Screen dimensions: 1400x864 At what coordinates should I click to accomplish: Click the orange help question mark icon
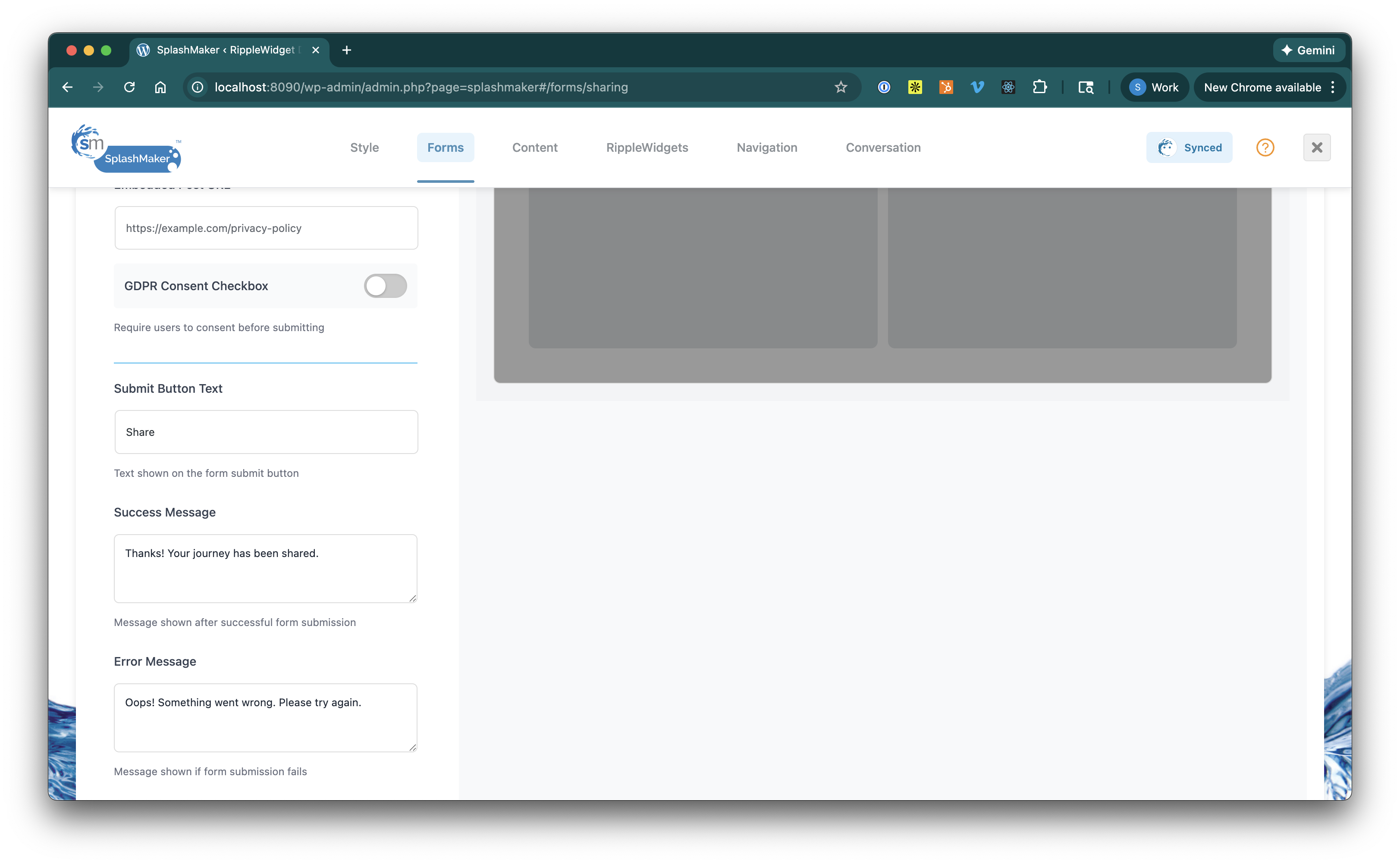coord(1265,147)
